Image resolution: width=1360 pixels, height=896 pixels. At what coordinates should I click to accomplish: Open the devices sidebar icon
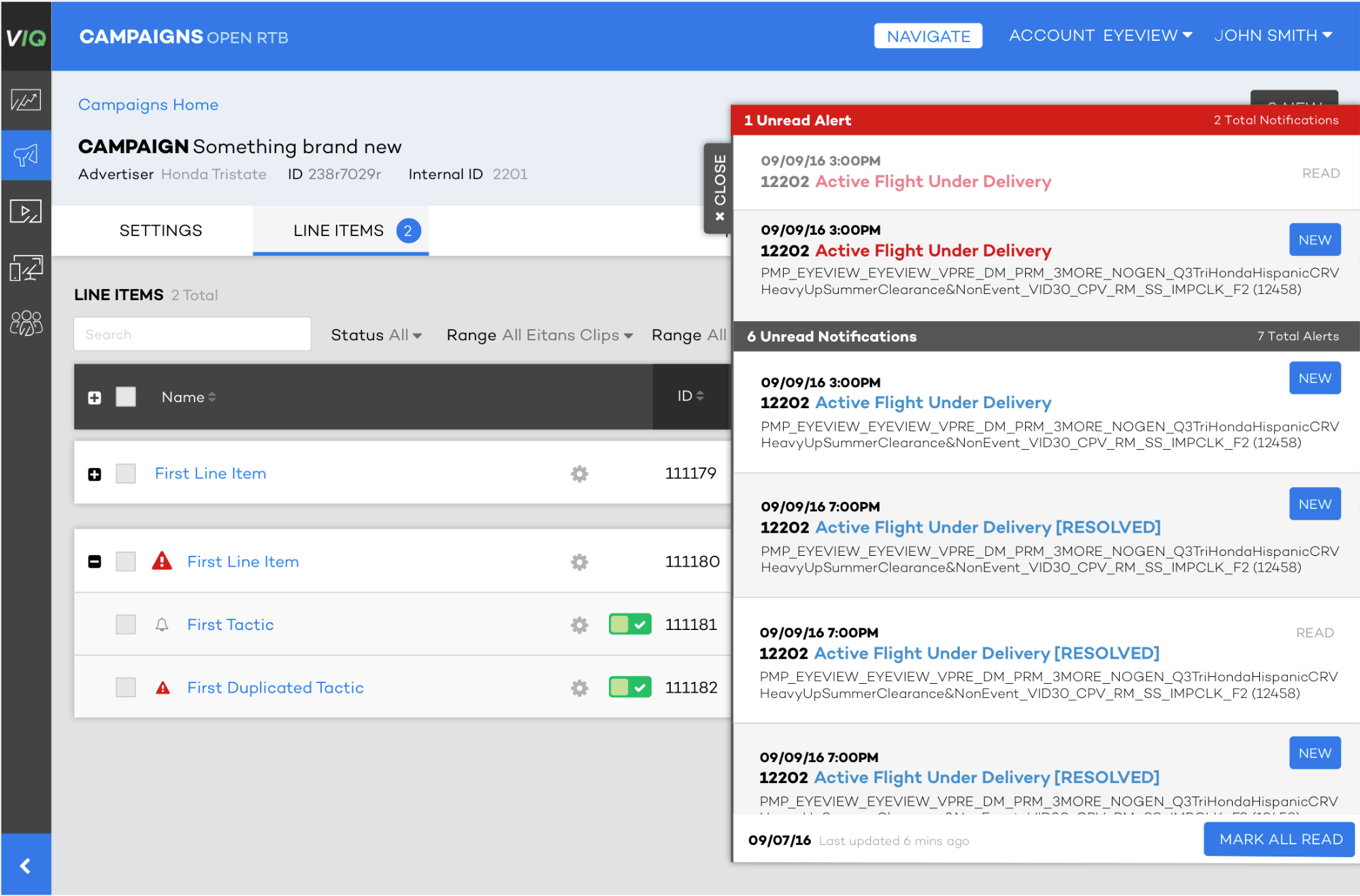[x=26, y=268]
